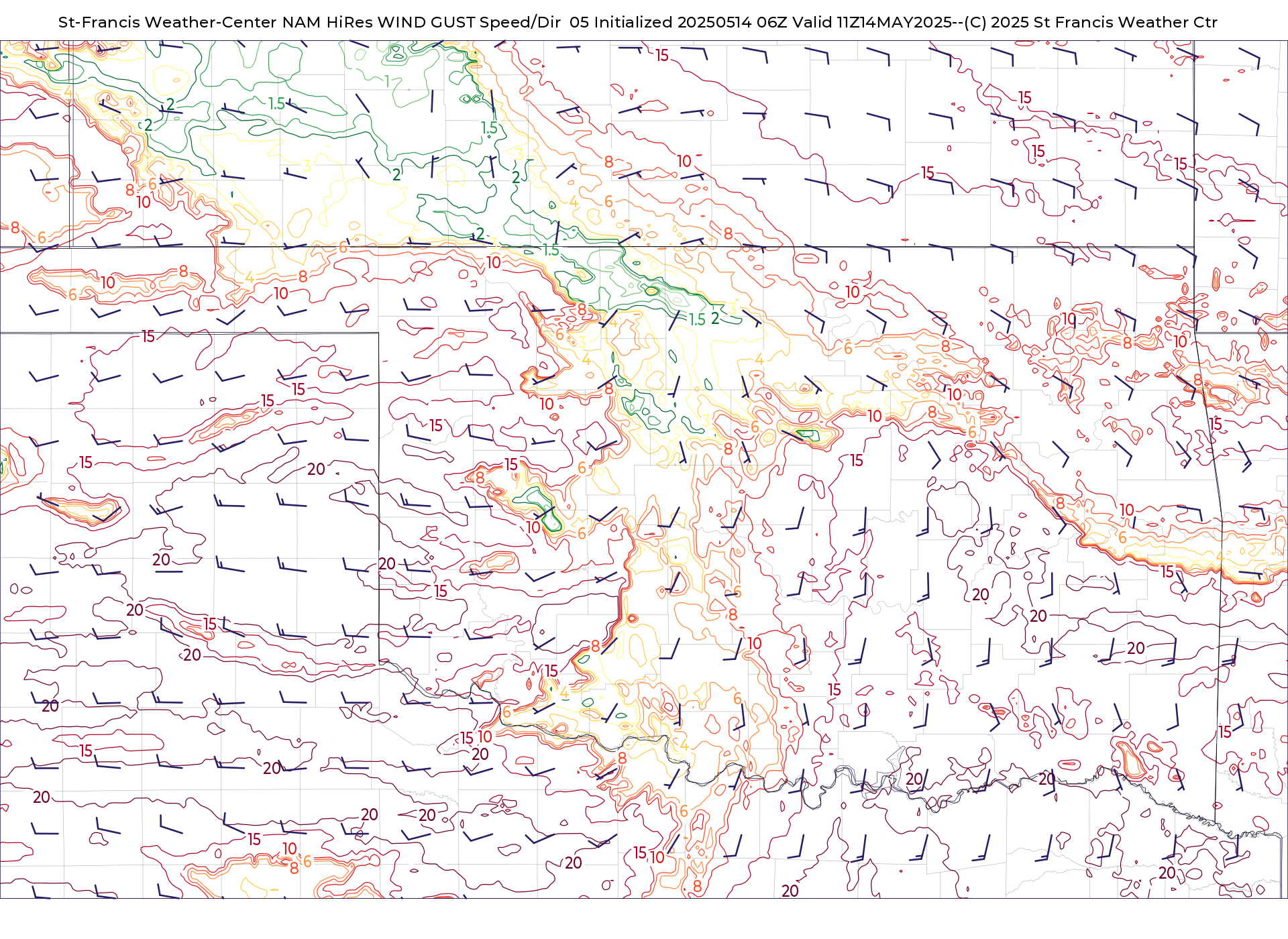Click the light green "1" contour label
The width and height of the screenshot is (1288, 939).
387,82
